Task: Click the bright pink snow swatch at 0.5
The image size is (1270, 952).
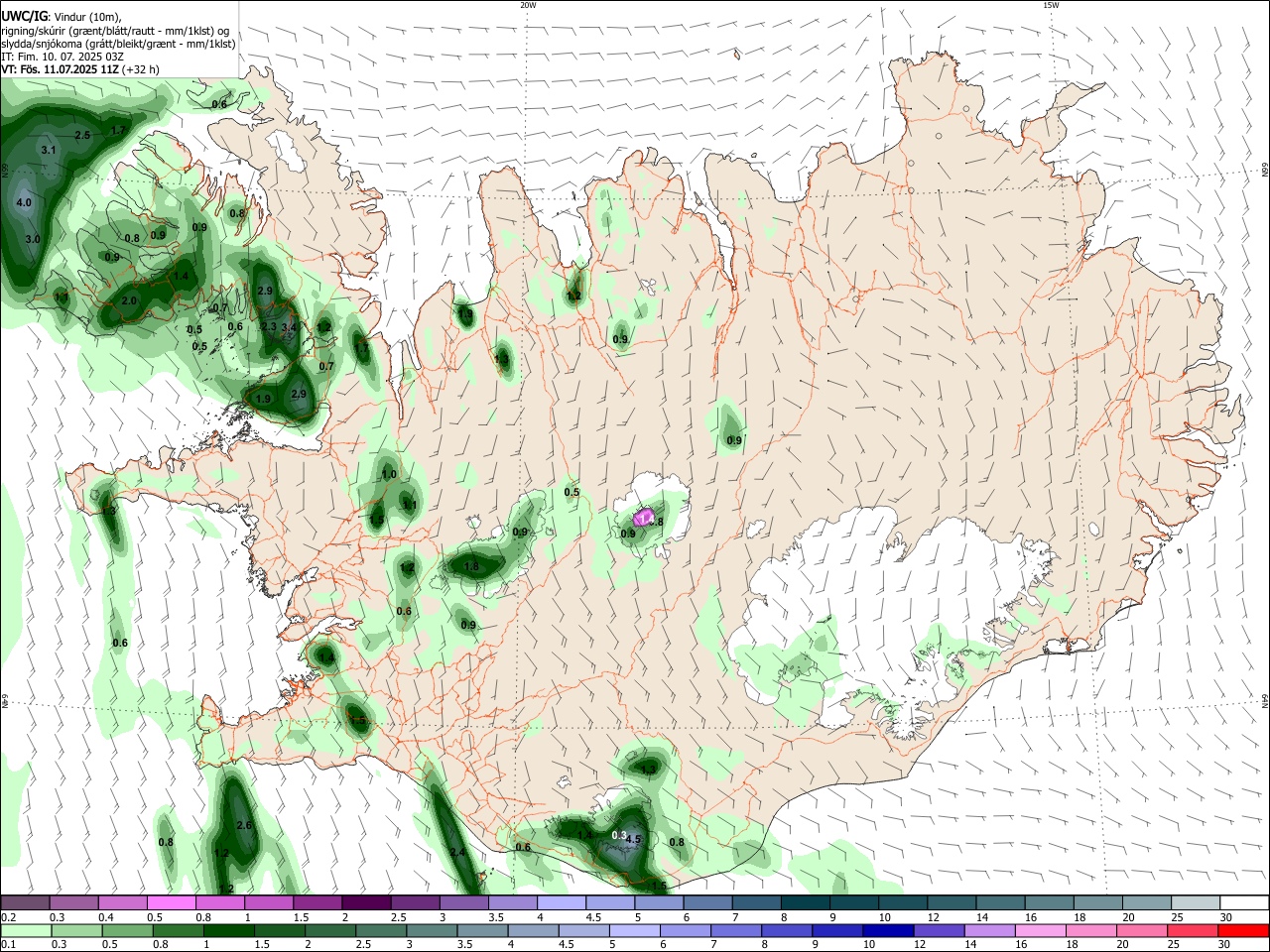Action: [x=171, y=902]
